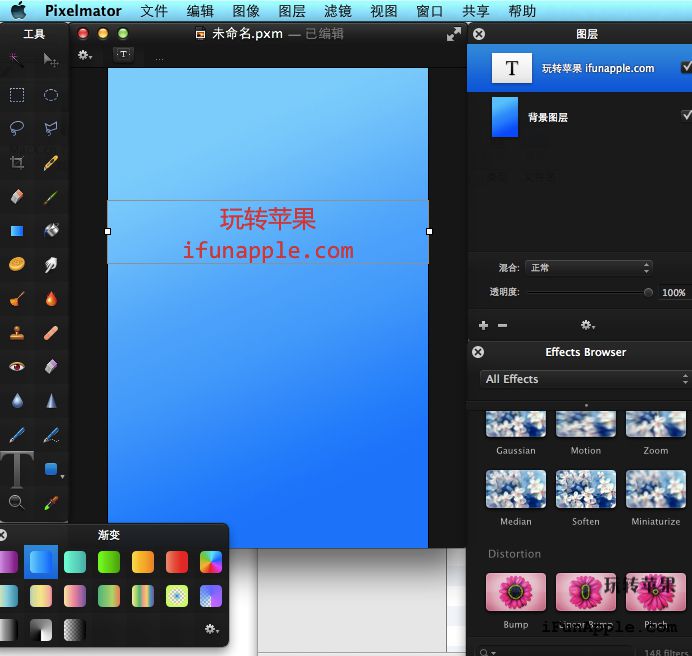Select the Red Eye tool

click(17, 366)
